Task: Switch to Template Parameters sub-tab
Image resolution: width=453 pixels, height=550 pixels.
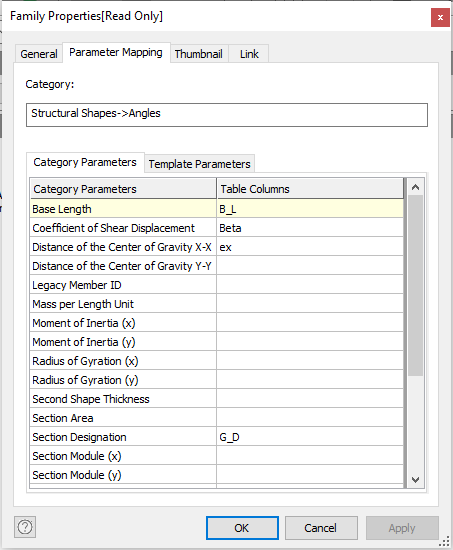Action: [199, 164]
